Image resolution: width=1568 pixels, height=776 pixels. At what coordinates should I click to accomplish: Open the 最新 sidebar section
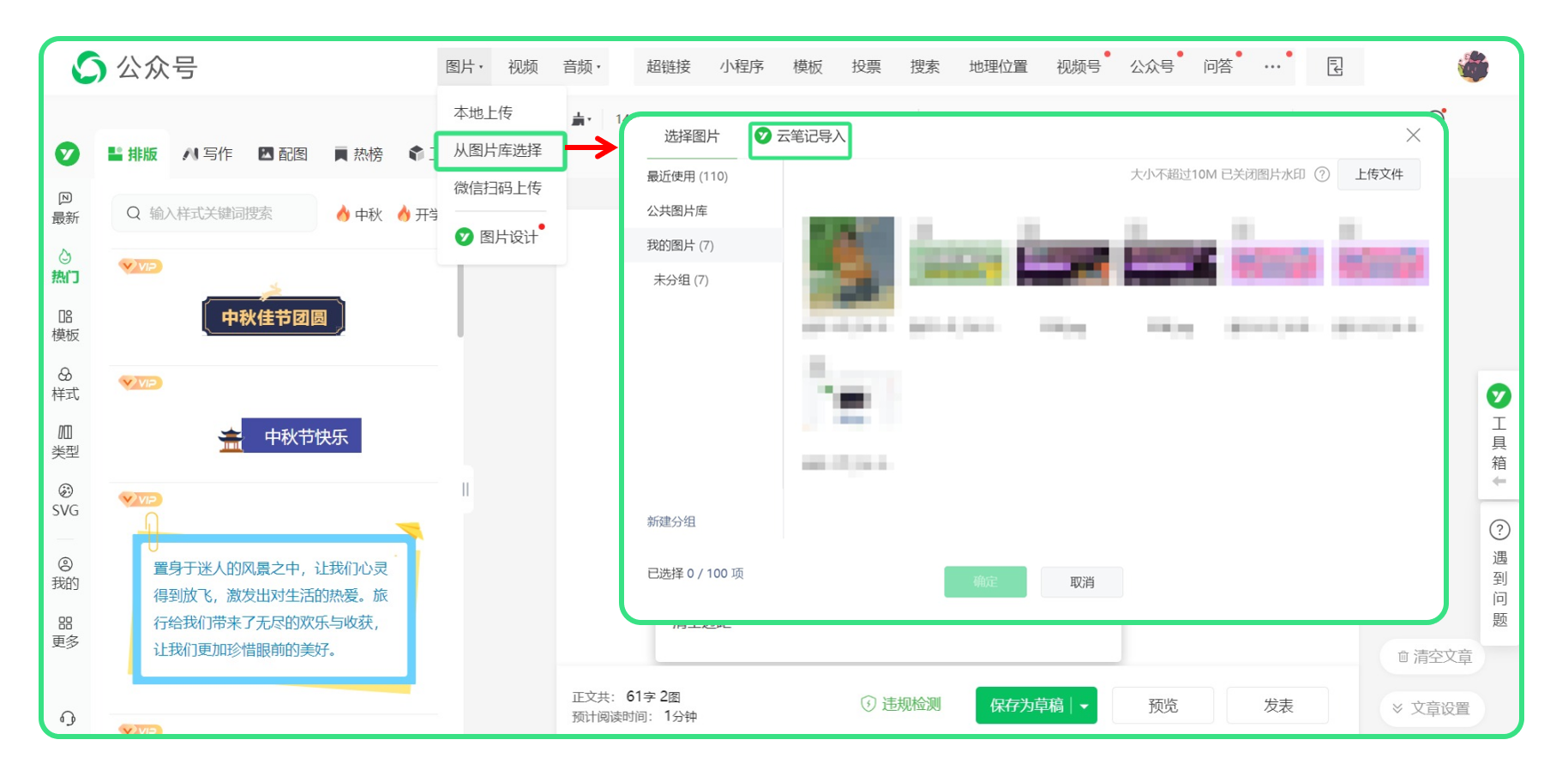pyautogui.click(x=65, y=208)
